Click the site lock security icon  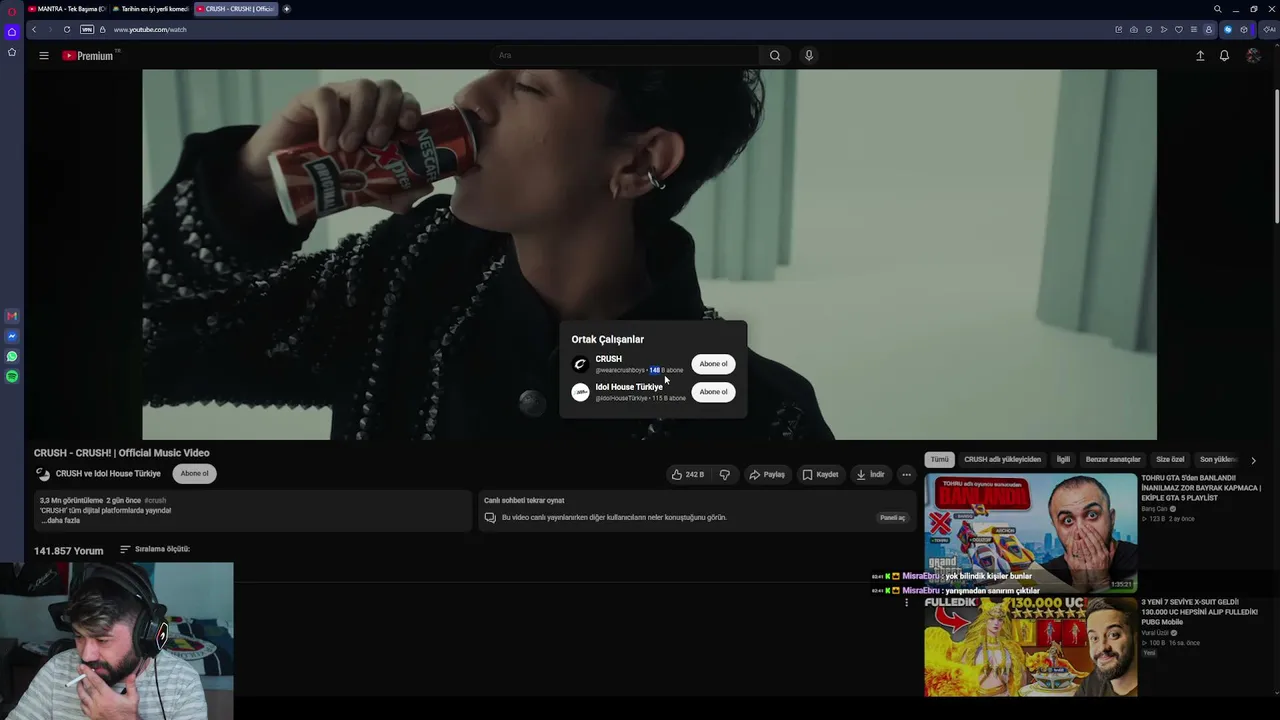103,30
